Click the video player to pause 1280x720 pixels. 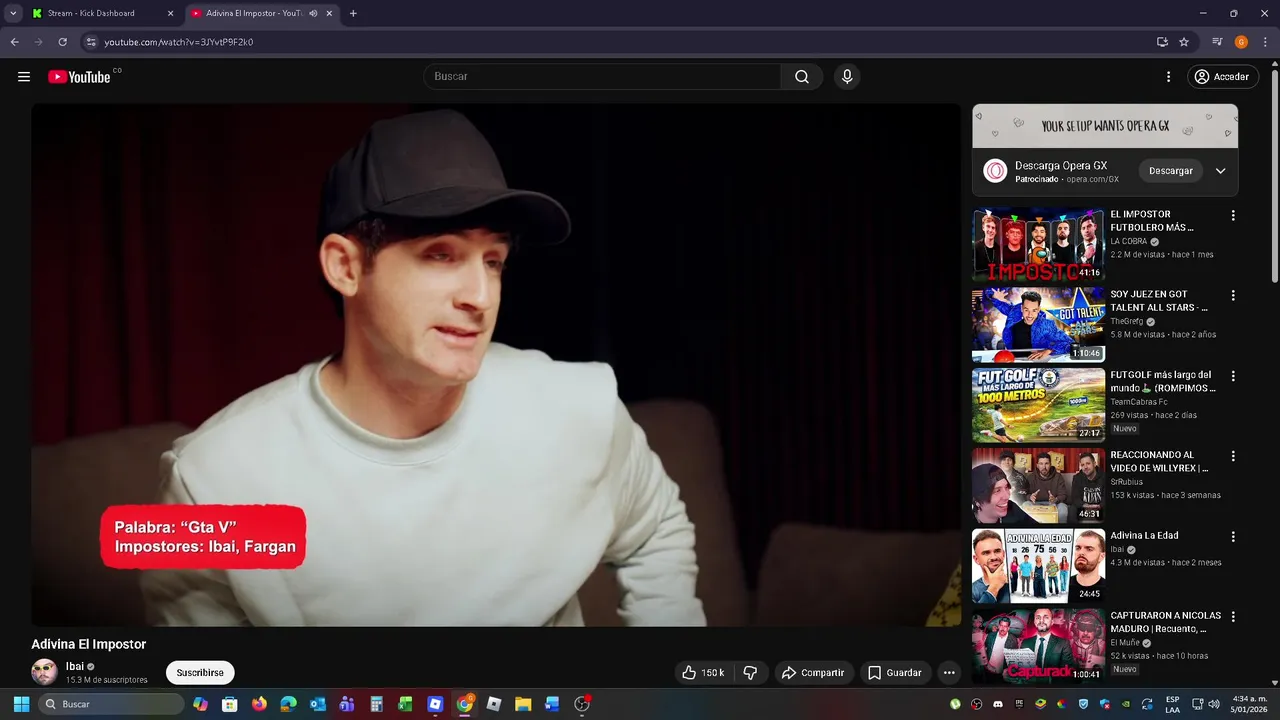[496, 365]
